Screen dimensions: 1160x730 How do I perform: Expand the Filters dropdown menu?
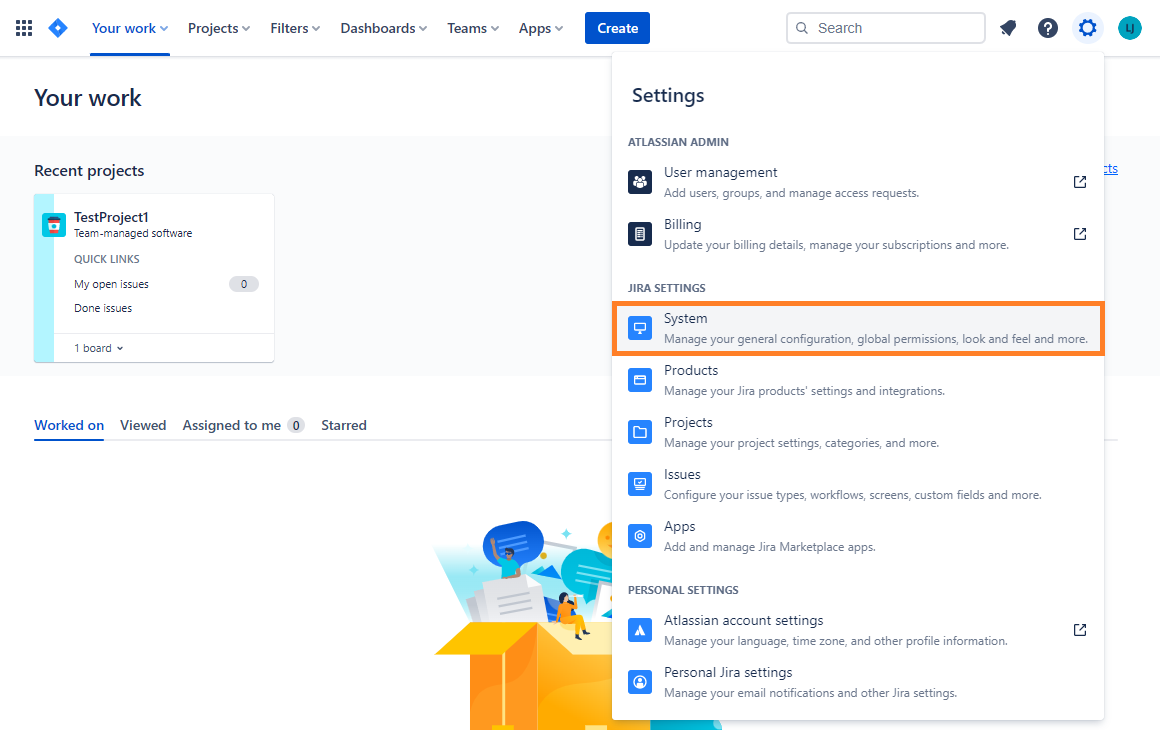(295, 28)
